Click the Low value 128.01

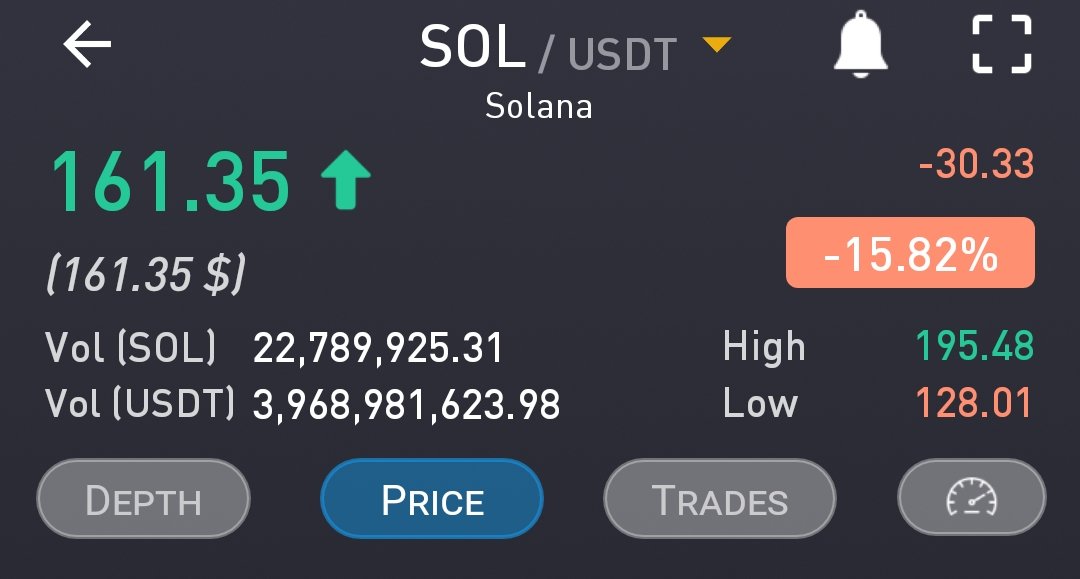pyautogui.click(x=973, y=404)
